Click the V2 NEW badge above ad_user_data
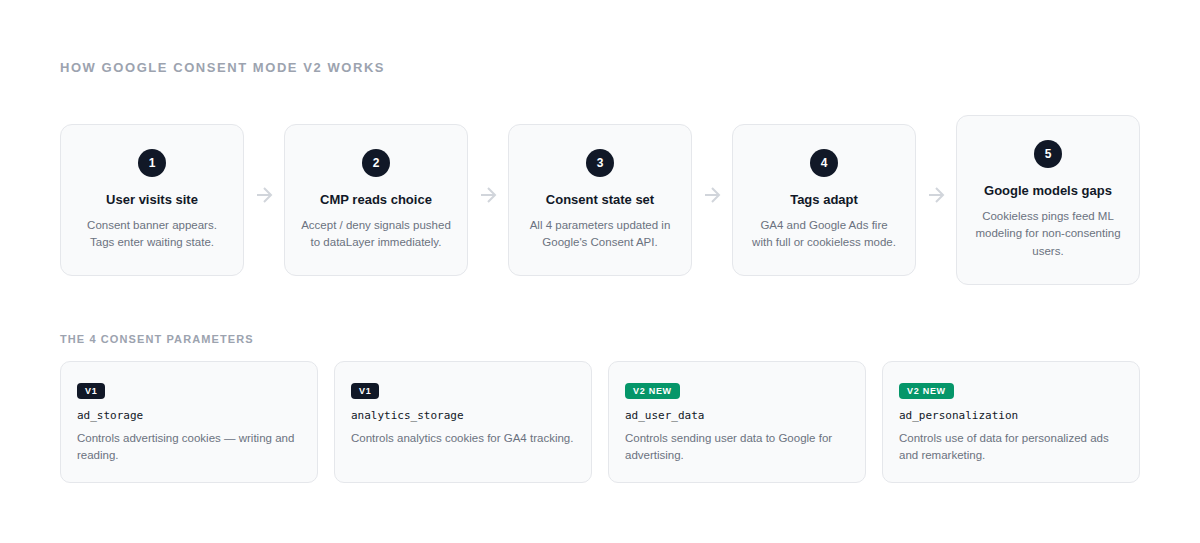Screen dimensions: 1200x543 pyautogui.click(x=652, y=391)
